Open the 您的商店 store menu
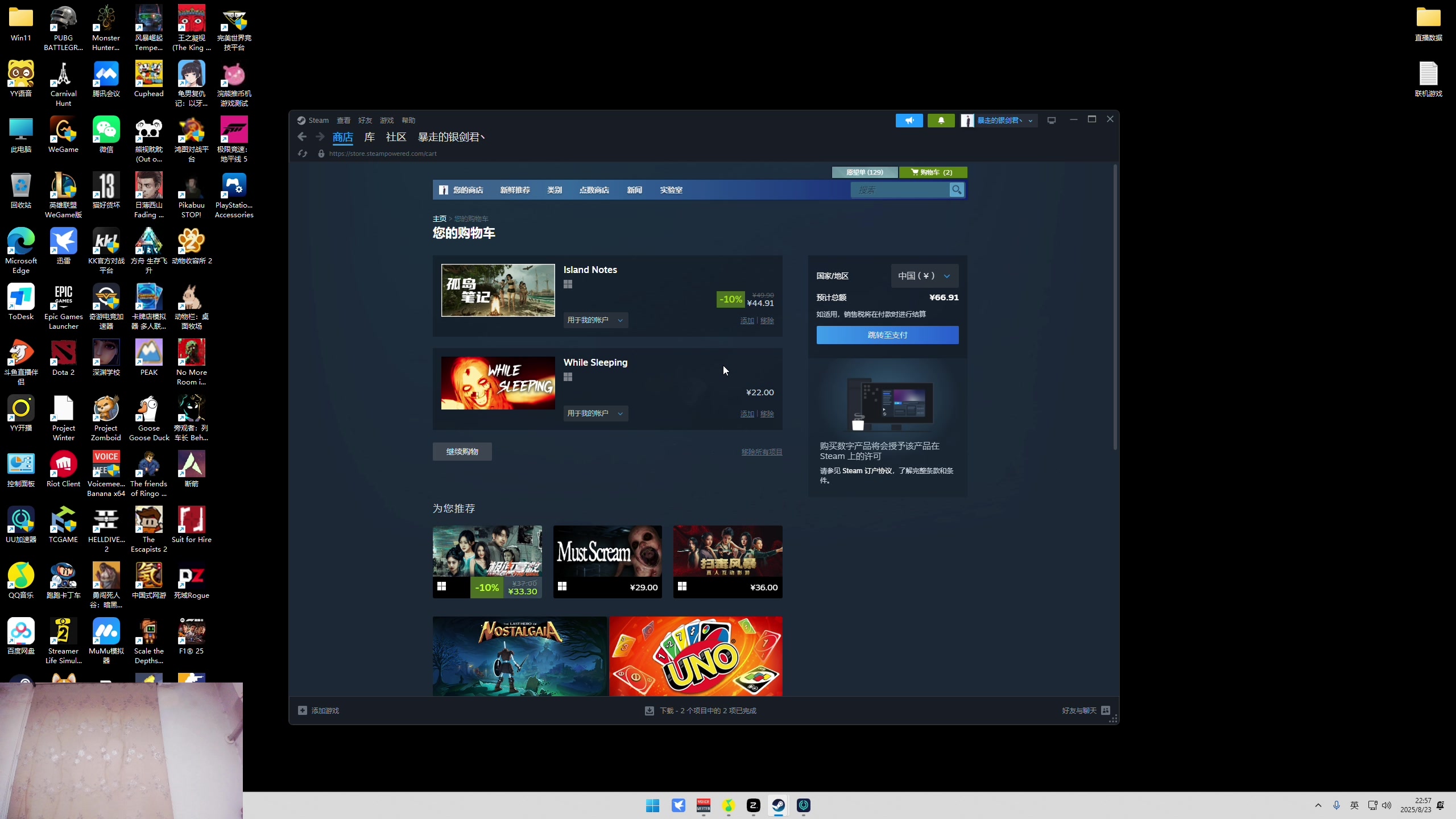This screenshot has width=1456, height=819. 468,190
